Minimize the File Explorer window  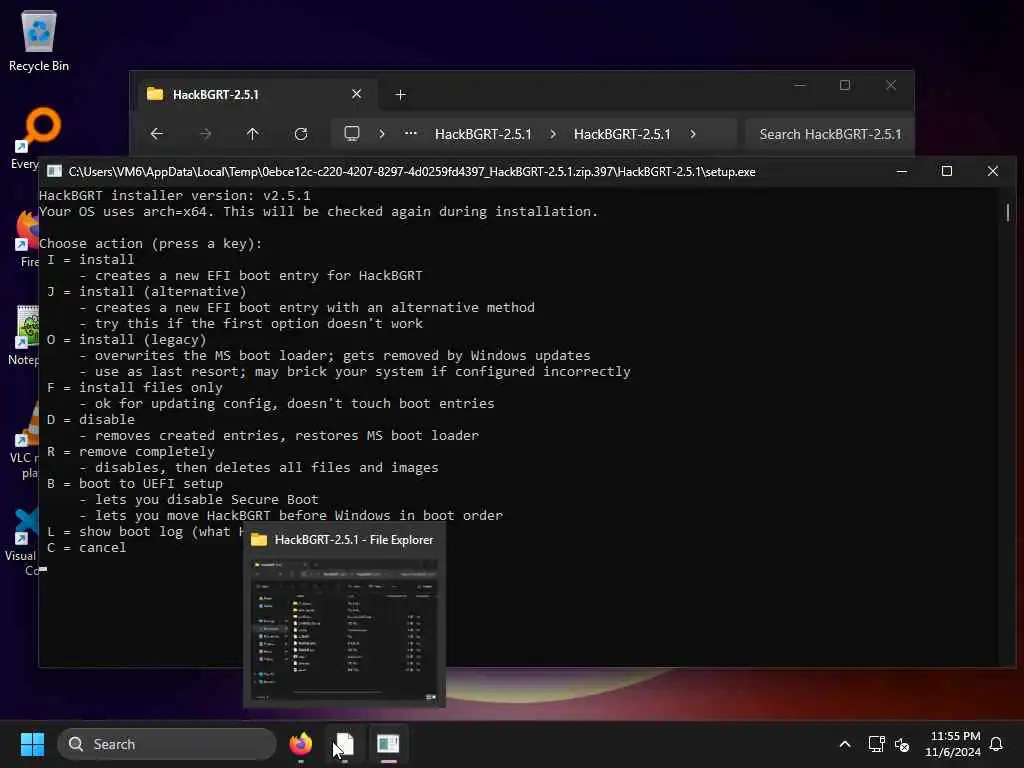click(x=800, y=85)
